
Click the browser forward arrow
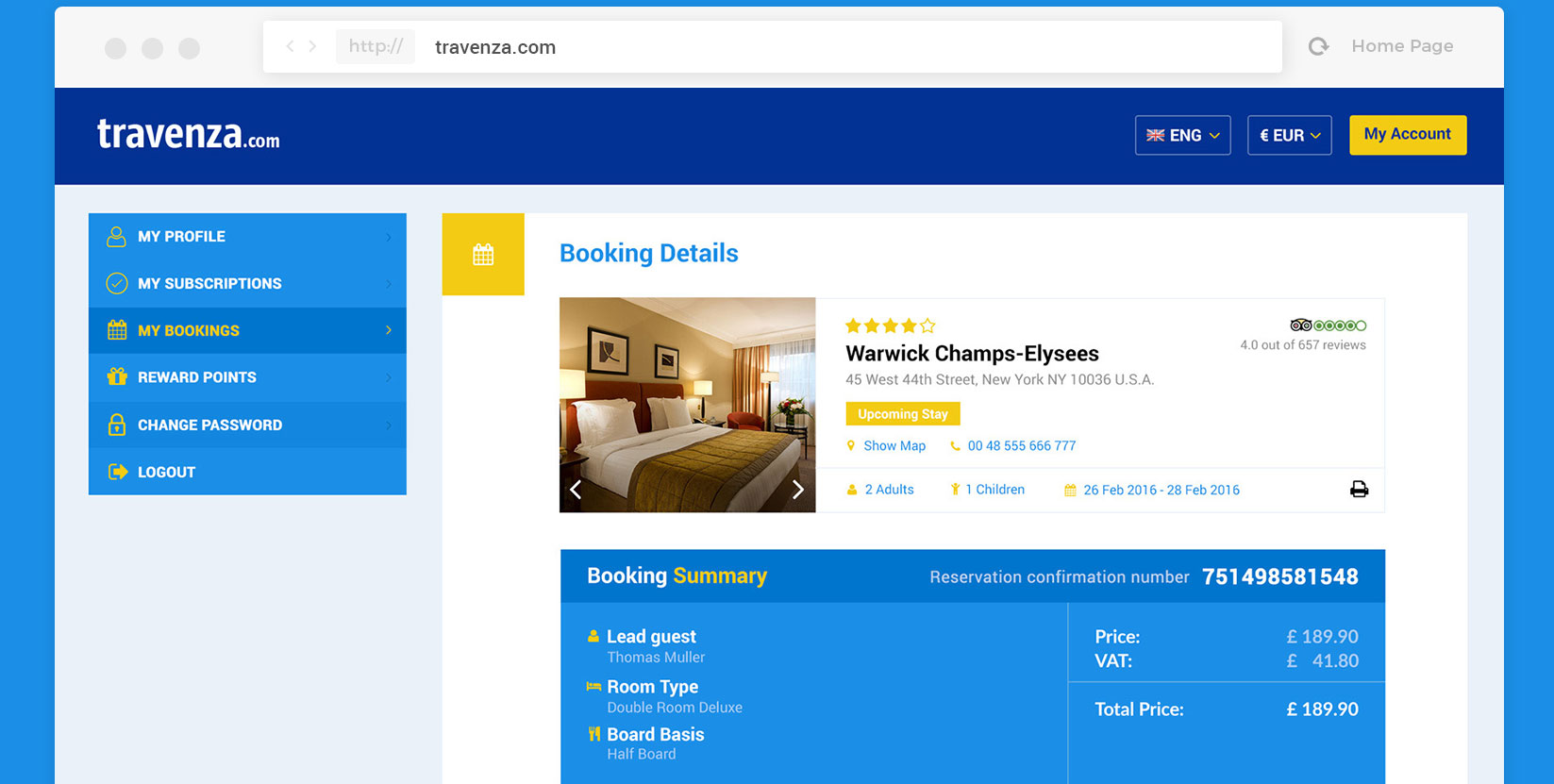(x=312, y=46)
